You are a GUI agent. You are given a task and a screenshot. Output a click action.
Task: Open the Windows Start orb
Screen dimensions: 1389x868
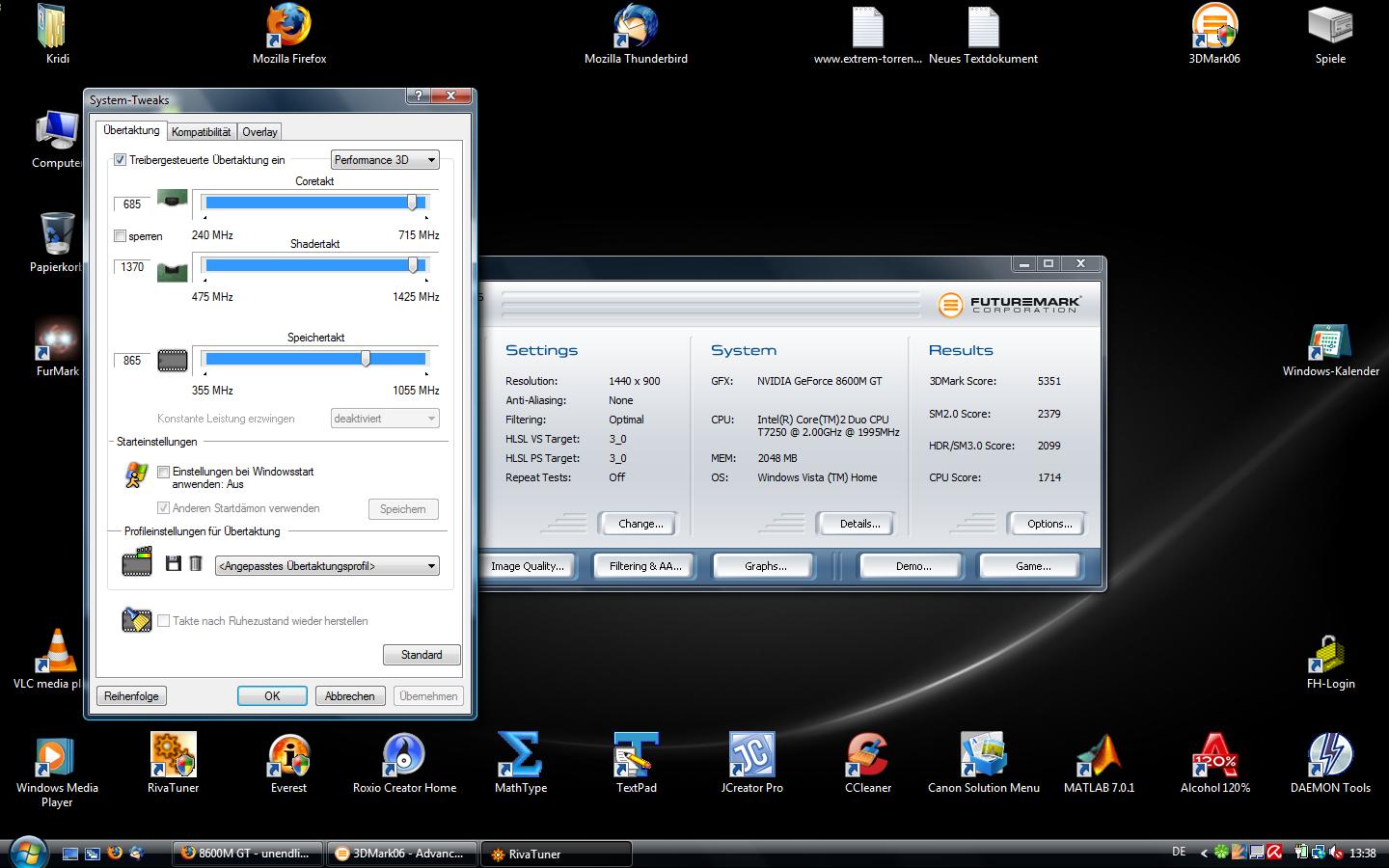click(x=26, y=853)
